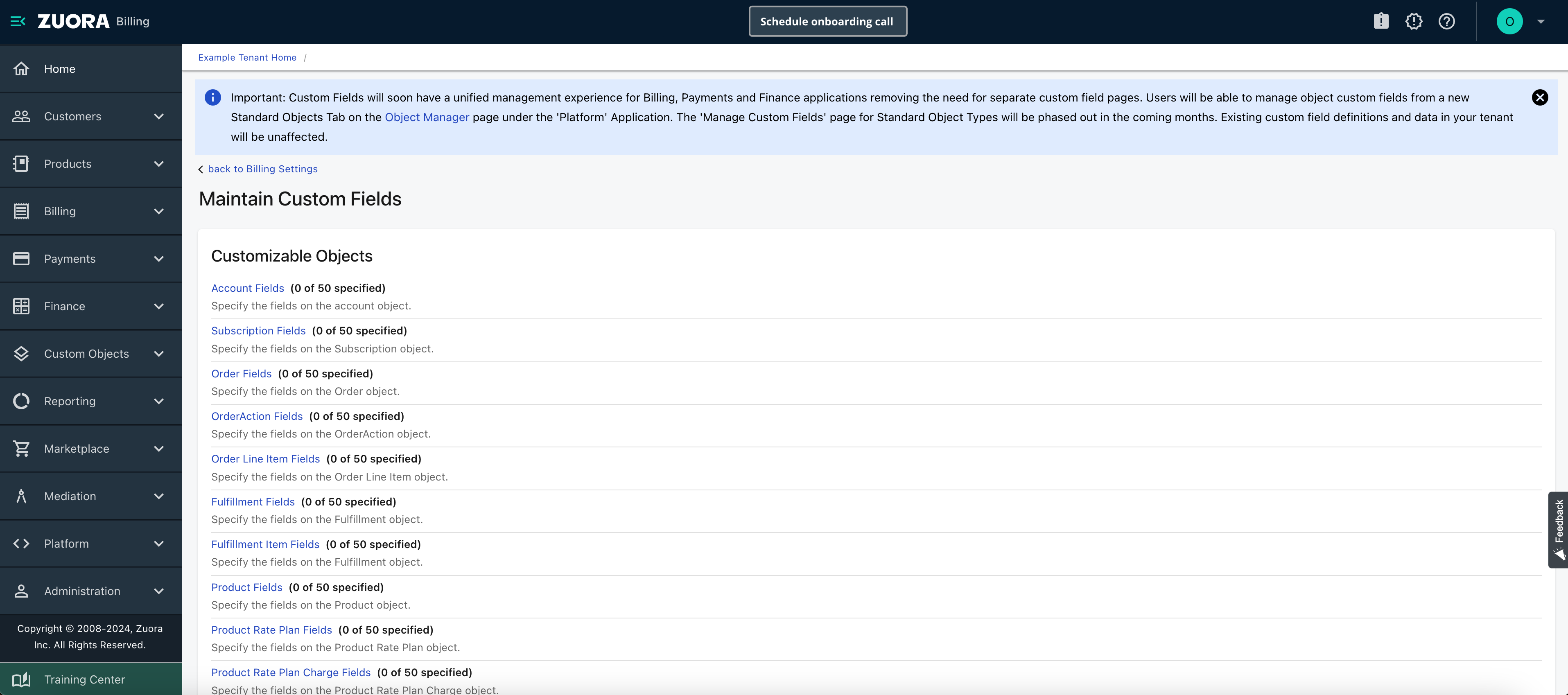Click the Zuora logo
The image size is (1568, 695).
coord(73,21)
